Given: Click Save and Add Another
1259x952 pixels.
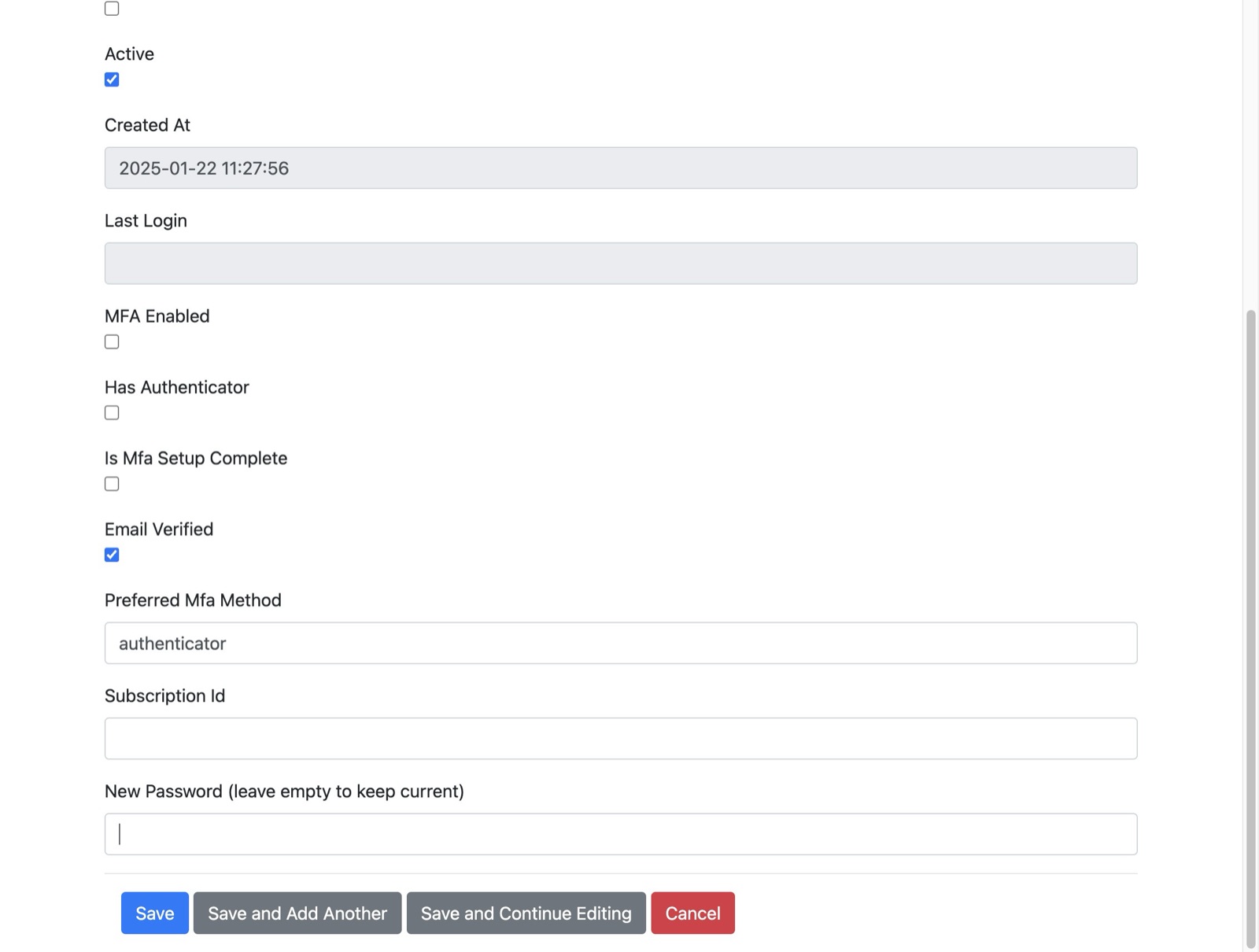Looking at the screenshot, I should coord(297,913).
